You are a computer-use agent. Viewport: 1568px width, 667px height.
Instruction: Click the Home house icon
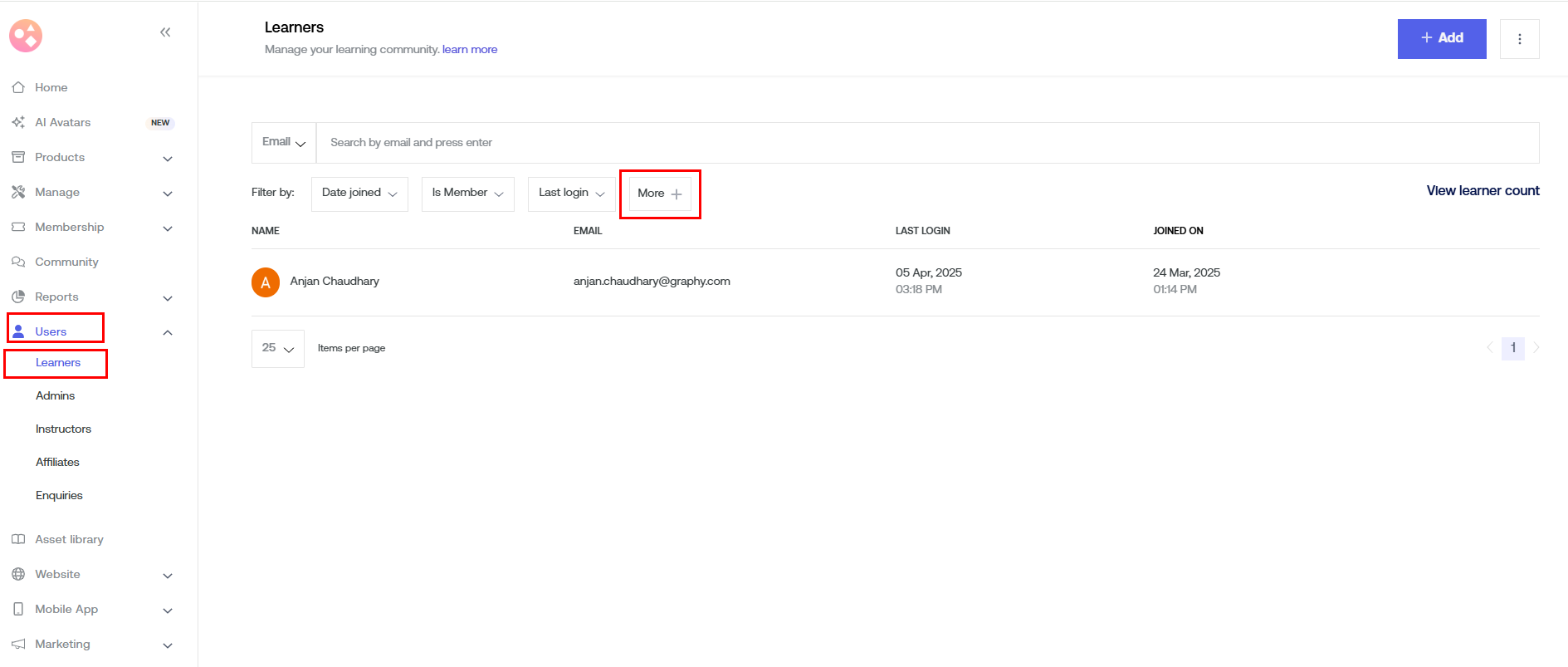(x=18, y=87)
